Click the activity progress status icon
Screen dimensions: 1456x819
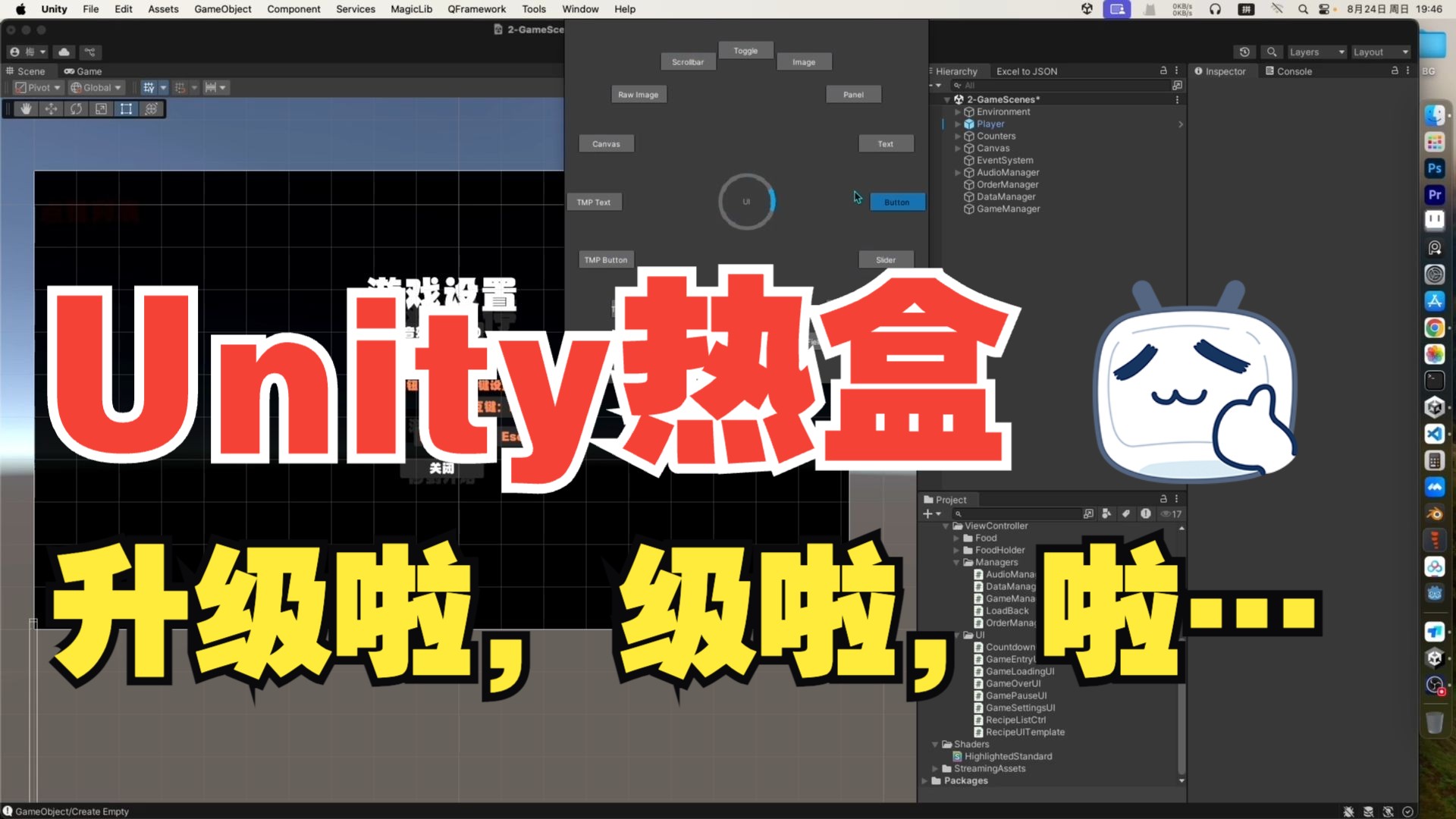coord(1407,811)
